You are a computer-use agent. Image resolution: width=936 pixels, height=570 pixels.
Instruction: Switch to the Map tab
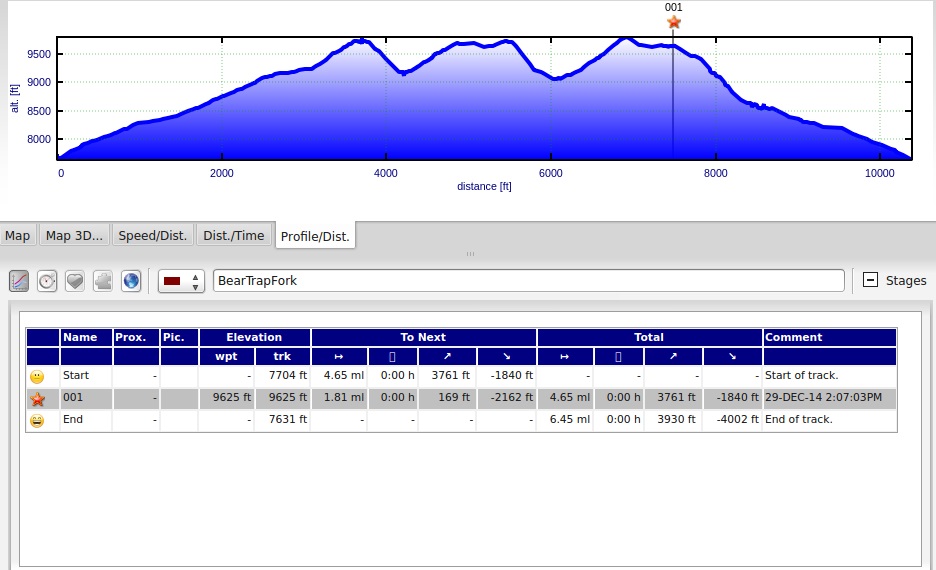pos(18,236)
